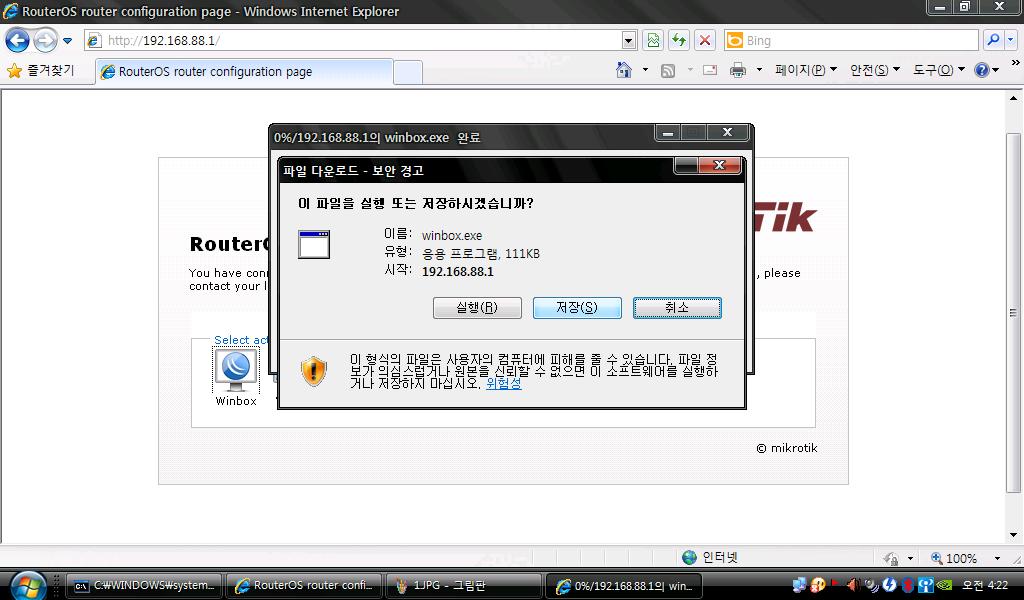This screenshot has height=600, width=1024.
Task: Open the 페이지(P) menu
Action: (805, 70)
